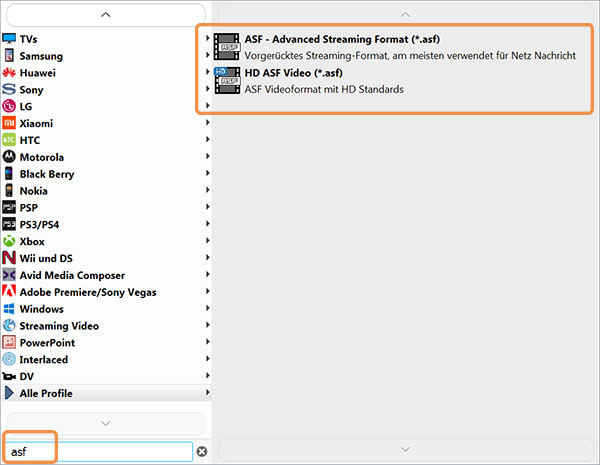Expand the Alle Profile arrow
Image resolution: width=600 pixels, height=465 pixels.
pyautogui.click(x=207, y=392)
